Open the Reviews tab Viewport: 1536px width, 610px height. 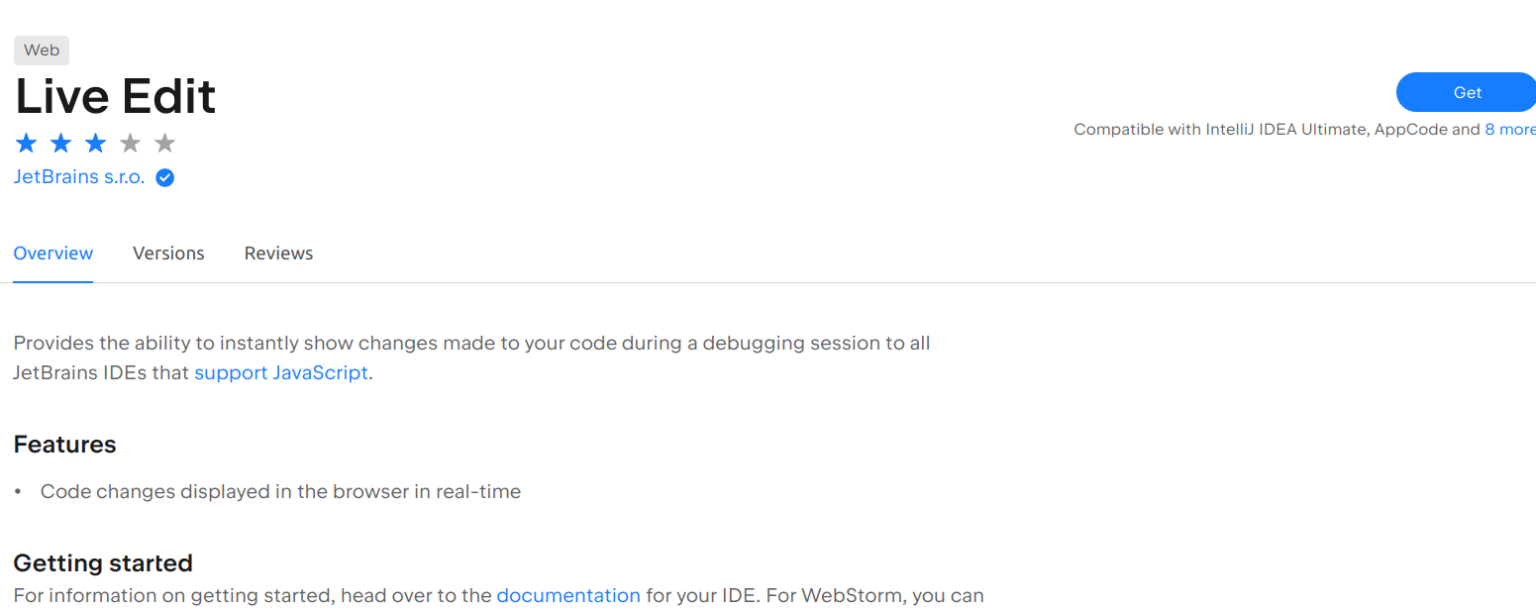278,253
